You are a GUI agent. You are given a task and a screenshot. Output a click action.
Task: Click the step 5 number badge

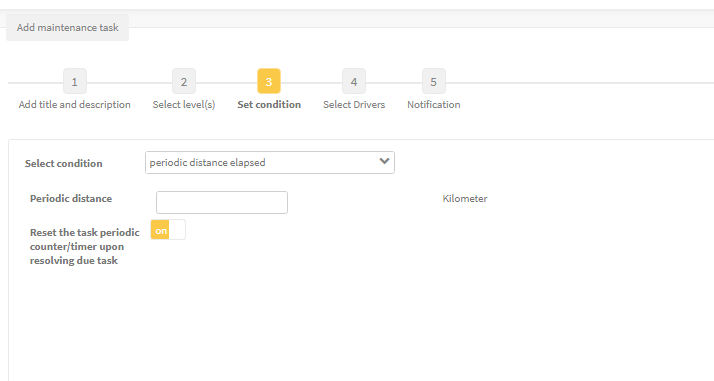coord(434,81)
